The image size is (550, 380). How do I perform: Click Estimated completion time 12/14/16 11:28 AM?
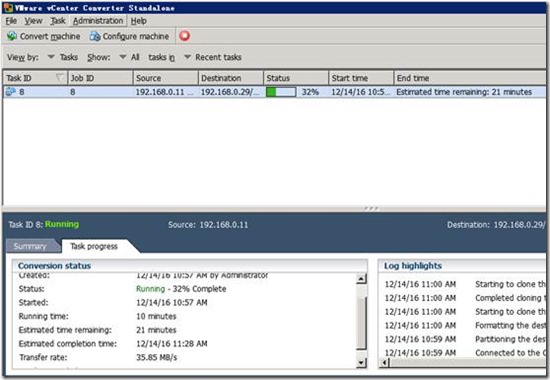coord(172,344)
